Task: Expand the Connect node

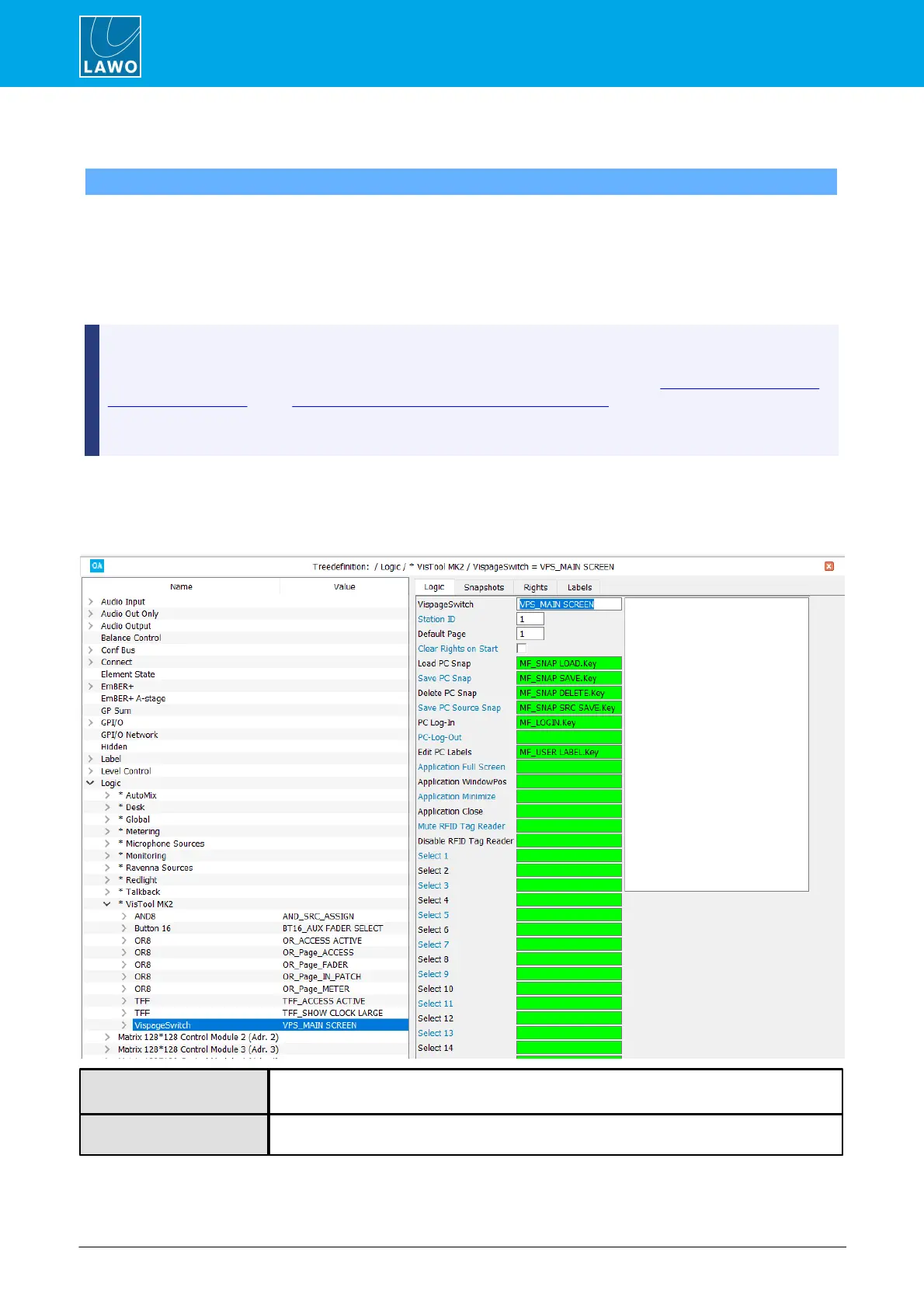Action: click(91, 663)
